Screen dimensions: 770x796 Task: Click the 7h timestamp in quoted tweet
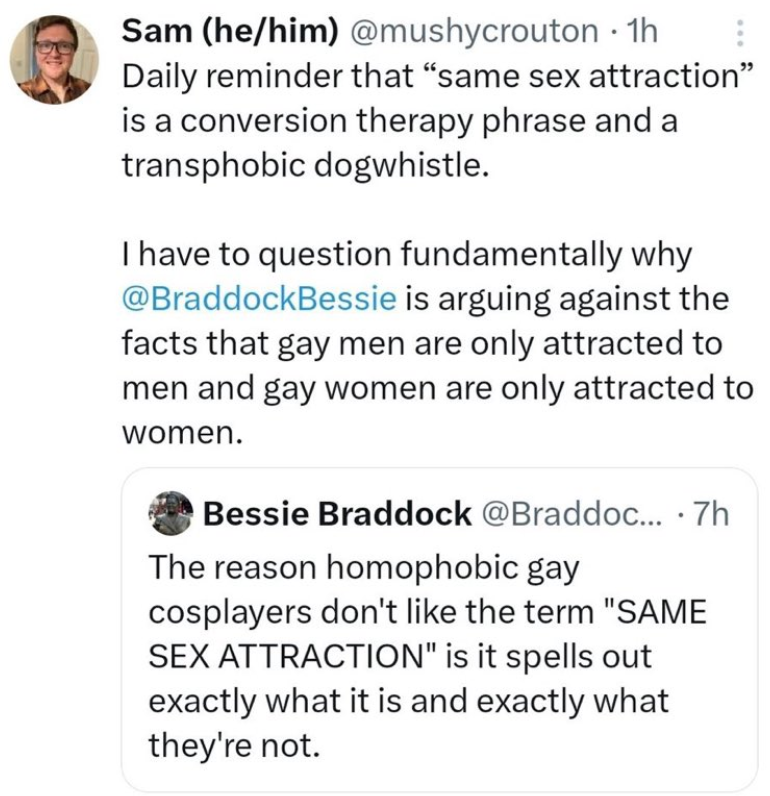pyautogui.click(x=711, y=514)
